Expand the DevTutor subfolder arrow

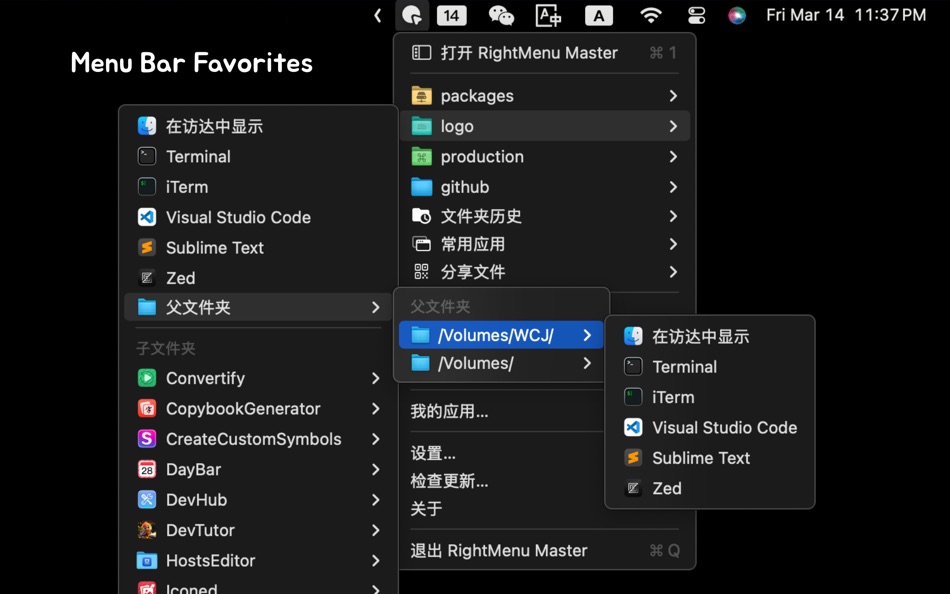(376, 530)
